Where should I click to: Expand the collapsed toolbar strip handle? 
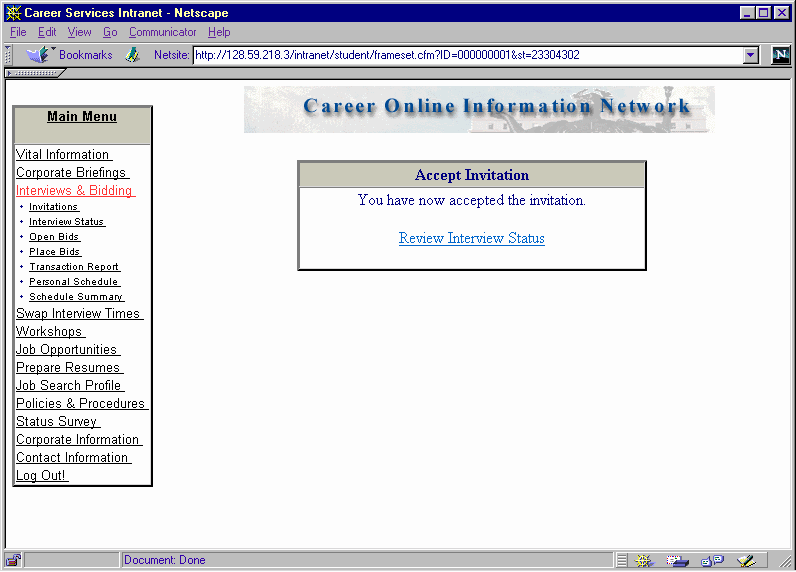pos(33,73)
